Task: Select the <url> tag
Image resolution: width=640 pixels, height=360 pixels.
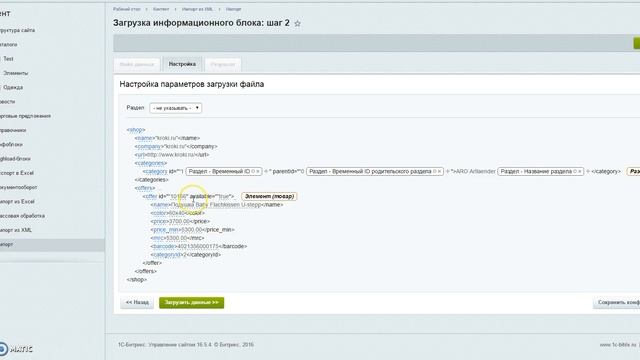Action: pos(140,155)
